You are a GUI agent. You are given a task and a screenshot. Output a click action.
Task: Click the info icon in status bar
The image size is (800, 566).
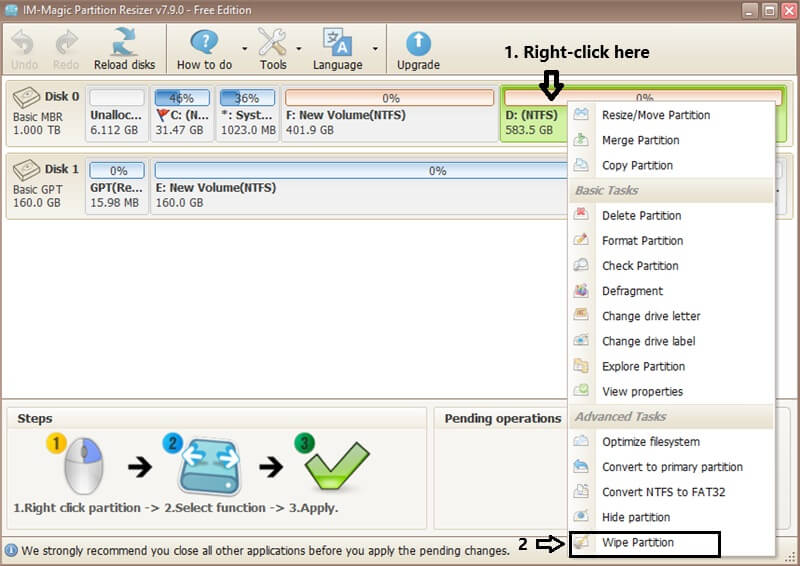pos(11,550)
